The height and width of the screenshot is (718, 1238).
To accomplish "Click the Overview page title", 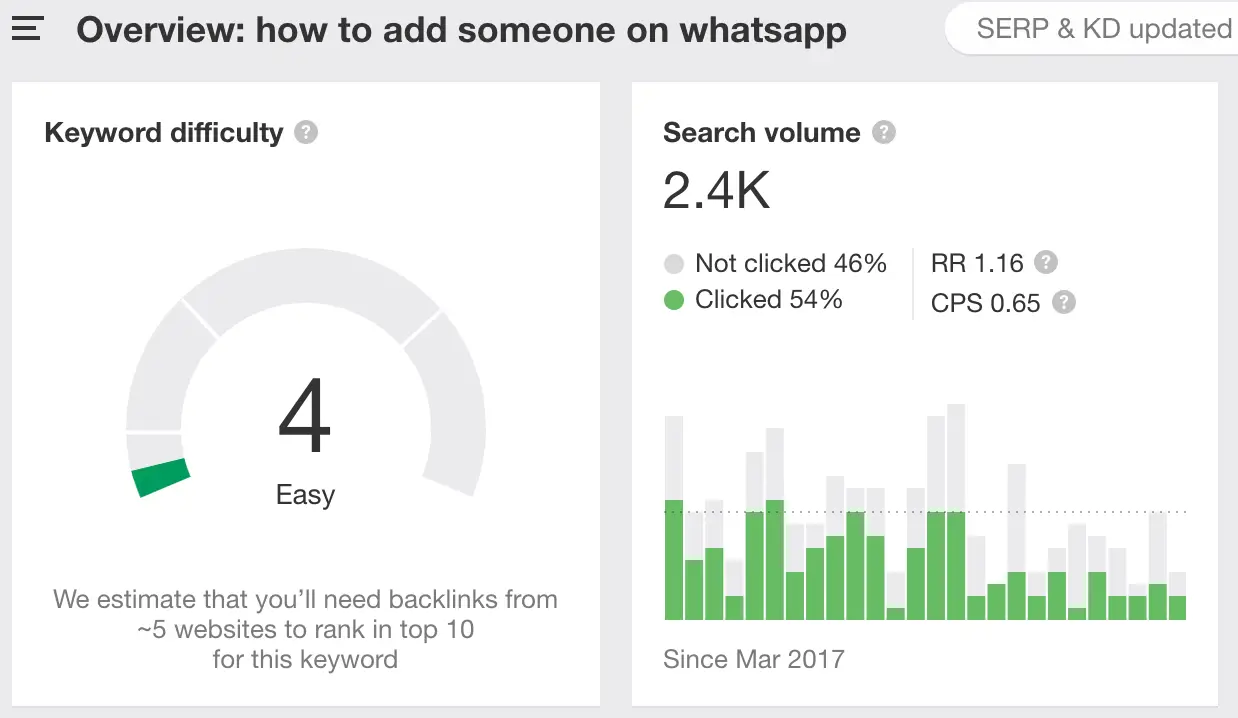I will click(461, 30).
